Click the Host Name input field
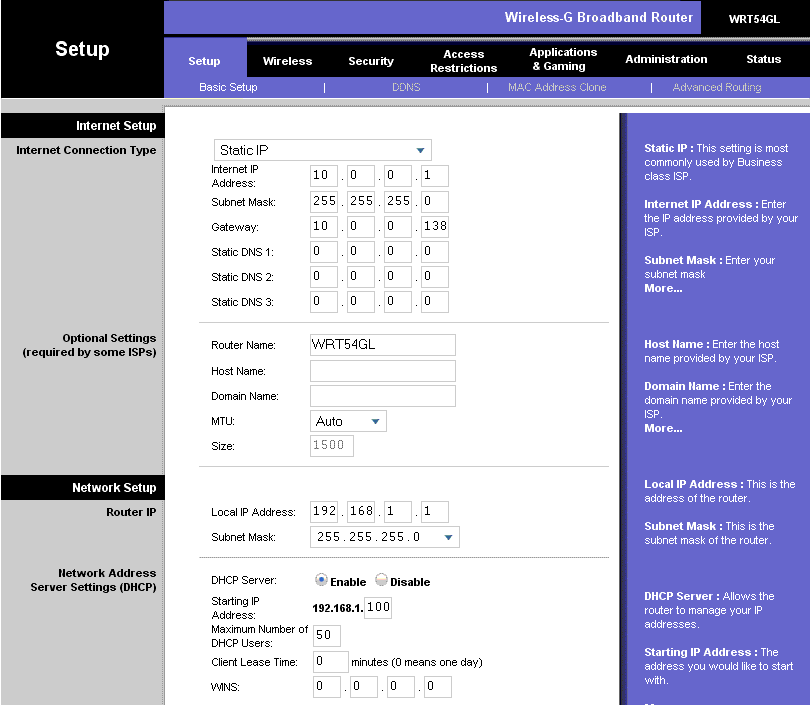This screenshot has width=810, height=705. pos(383,371)
